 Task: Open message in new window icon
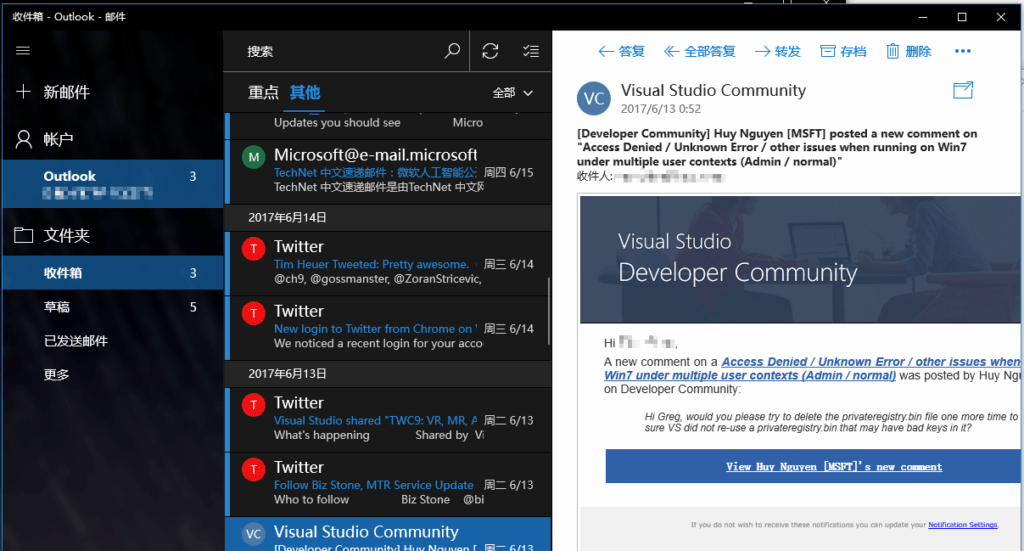click(x=963, y=90)
